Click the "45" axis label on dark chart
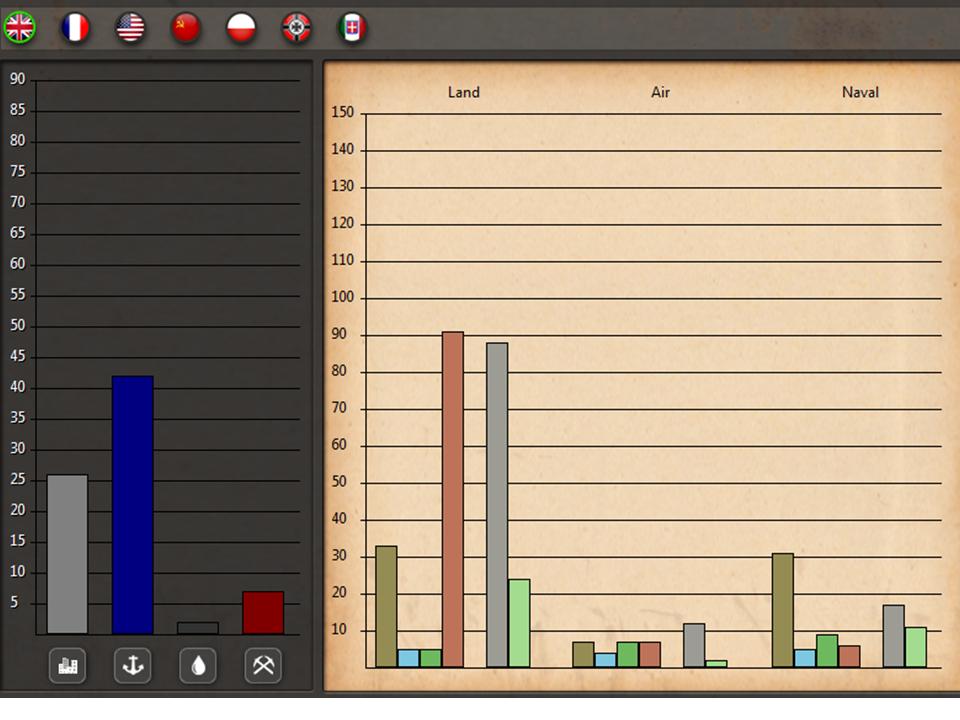The height and width of the screenshot is (720, 960). pyautogui.click(x=18, y=356)
